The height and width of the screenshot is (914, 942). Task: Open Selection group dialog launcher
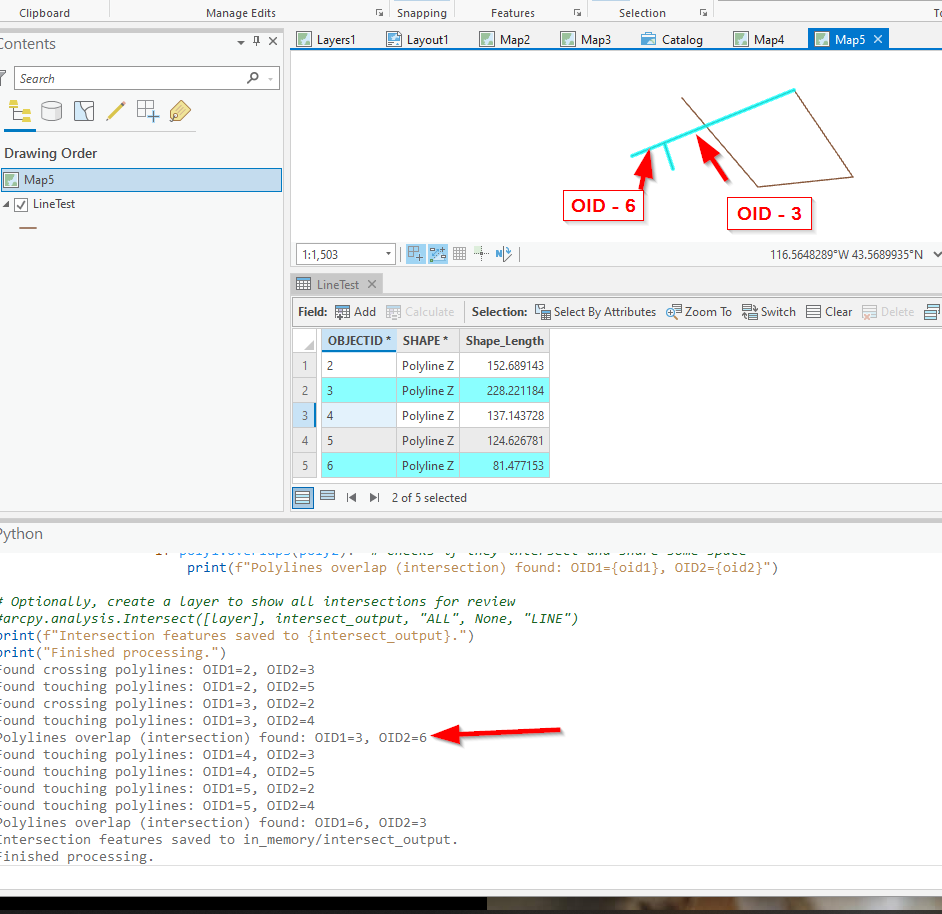click(x=703, y=13)
